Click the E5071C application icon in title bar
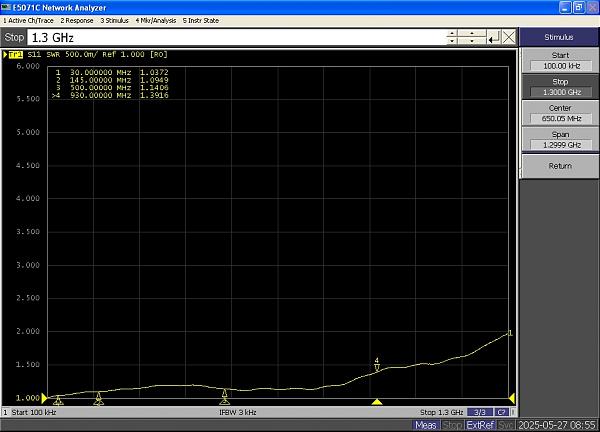The width and height of the screenshot is (600, 432). tap(6, 7)
